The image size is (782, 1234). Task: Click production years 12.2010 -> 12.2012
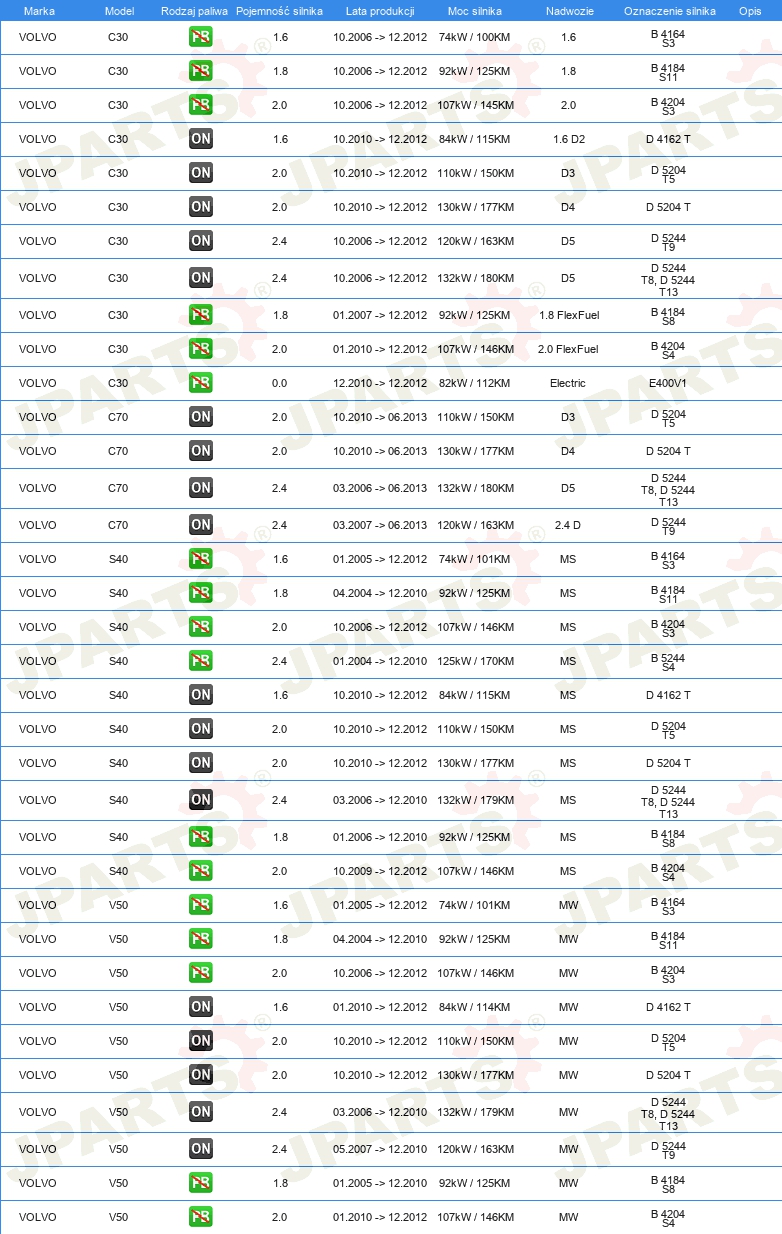[x=380, y=383]
